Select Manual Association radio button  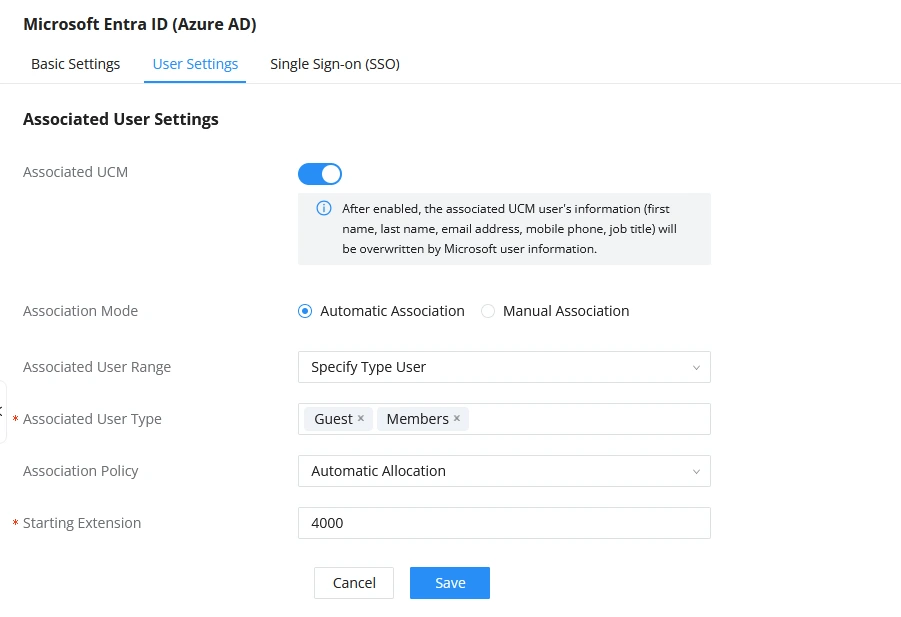tap(488, 311)
